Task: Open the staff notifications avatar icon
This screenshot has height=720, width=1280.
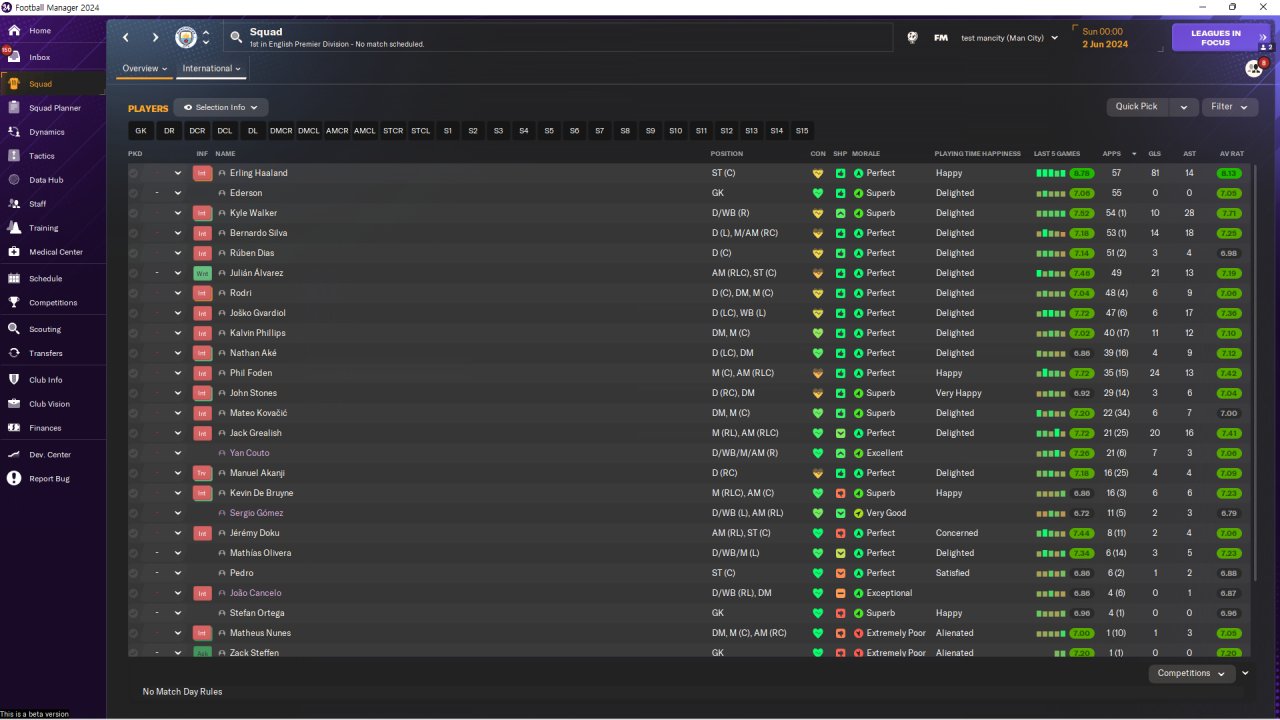Action: pyautogui.click(x=1254, y=68)
